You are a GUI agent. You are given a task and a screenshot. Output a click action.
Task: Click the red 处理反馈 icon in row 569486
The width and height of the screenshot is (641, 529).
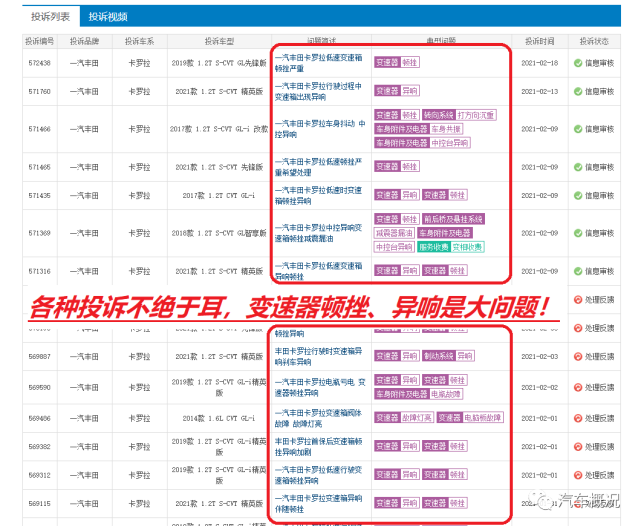click(x=578, y=418)
